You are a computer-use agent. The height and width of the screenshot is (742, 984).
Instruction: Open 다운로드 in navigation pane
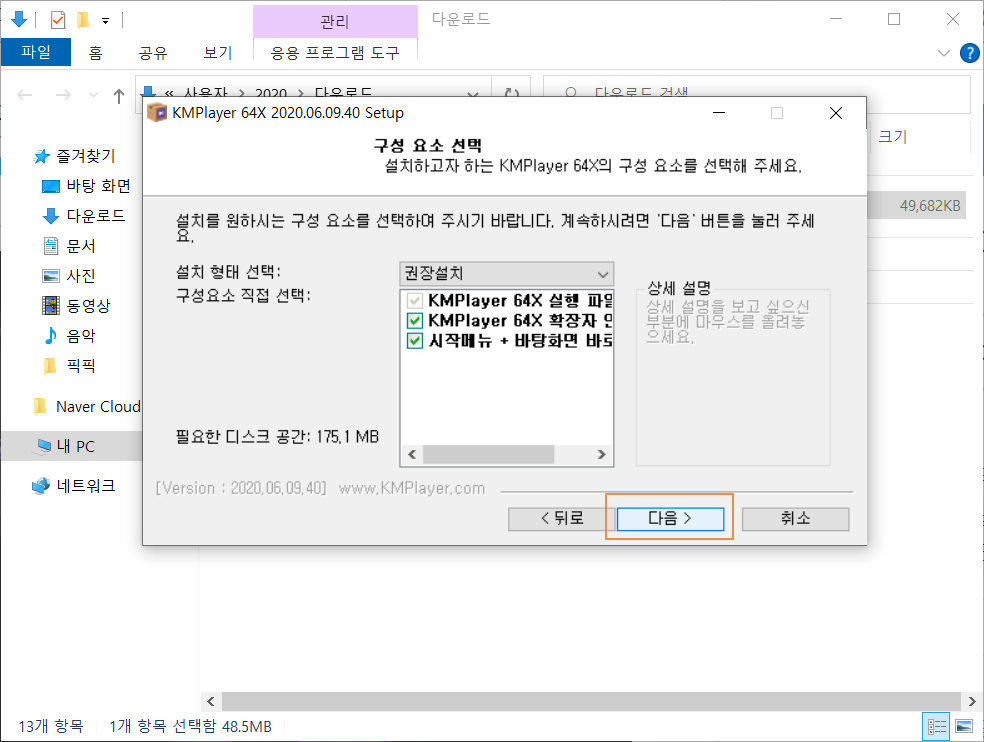click(96, 216)
